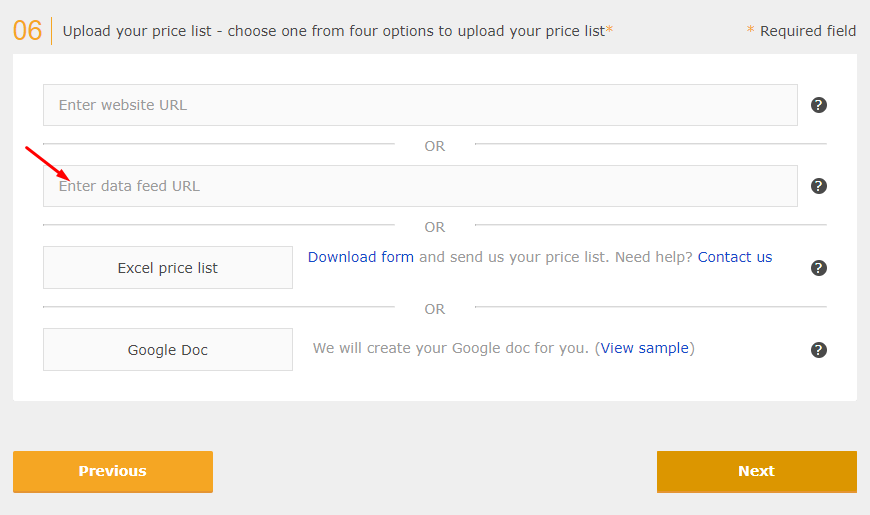This screenshot has width=870, height=515.
Task: Open help icon for Excel price list option
Action: click(x=818, y=268)
